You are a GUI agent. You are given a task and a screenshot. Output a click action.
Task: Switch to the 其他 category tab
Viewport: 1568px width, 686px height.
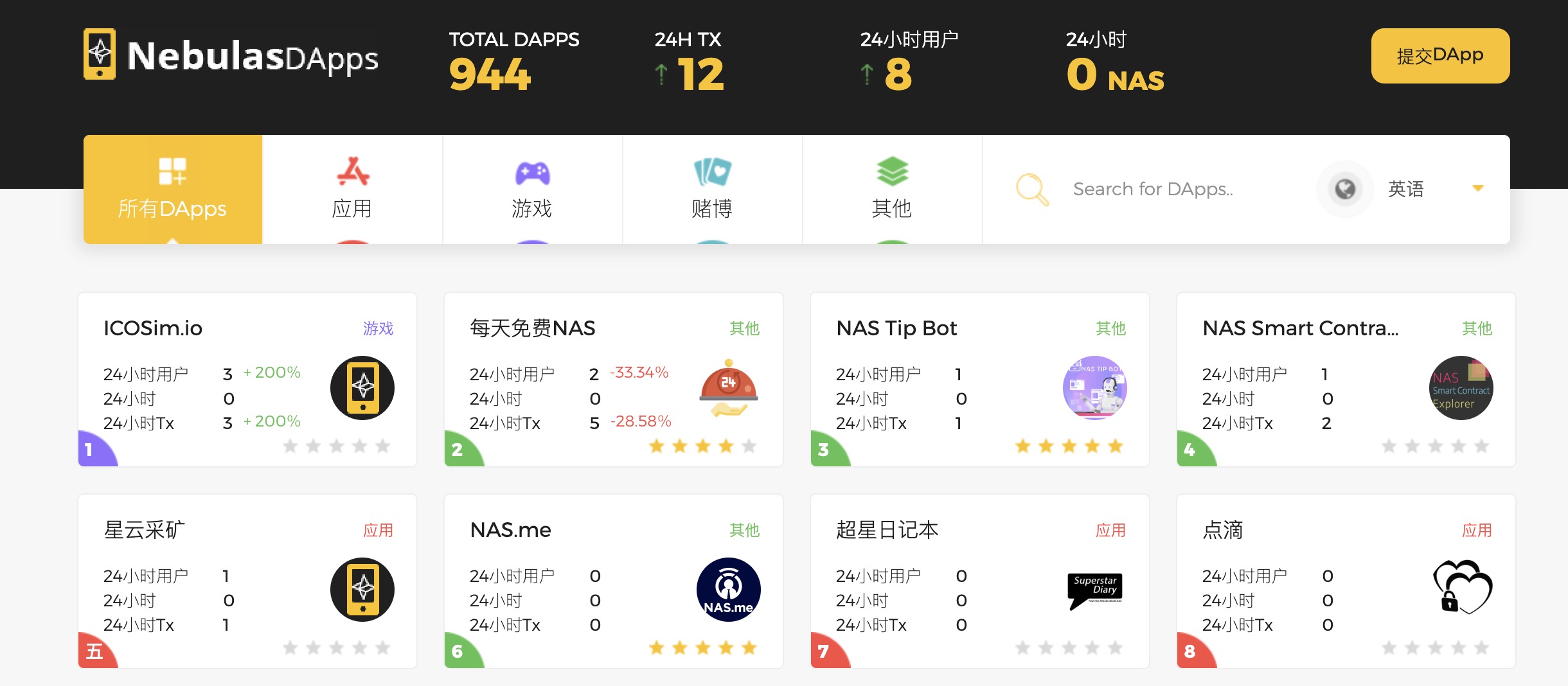point(893,189)
